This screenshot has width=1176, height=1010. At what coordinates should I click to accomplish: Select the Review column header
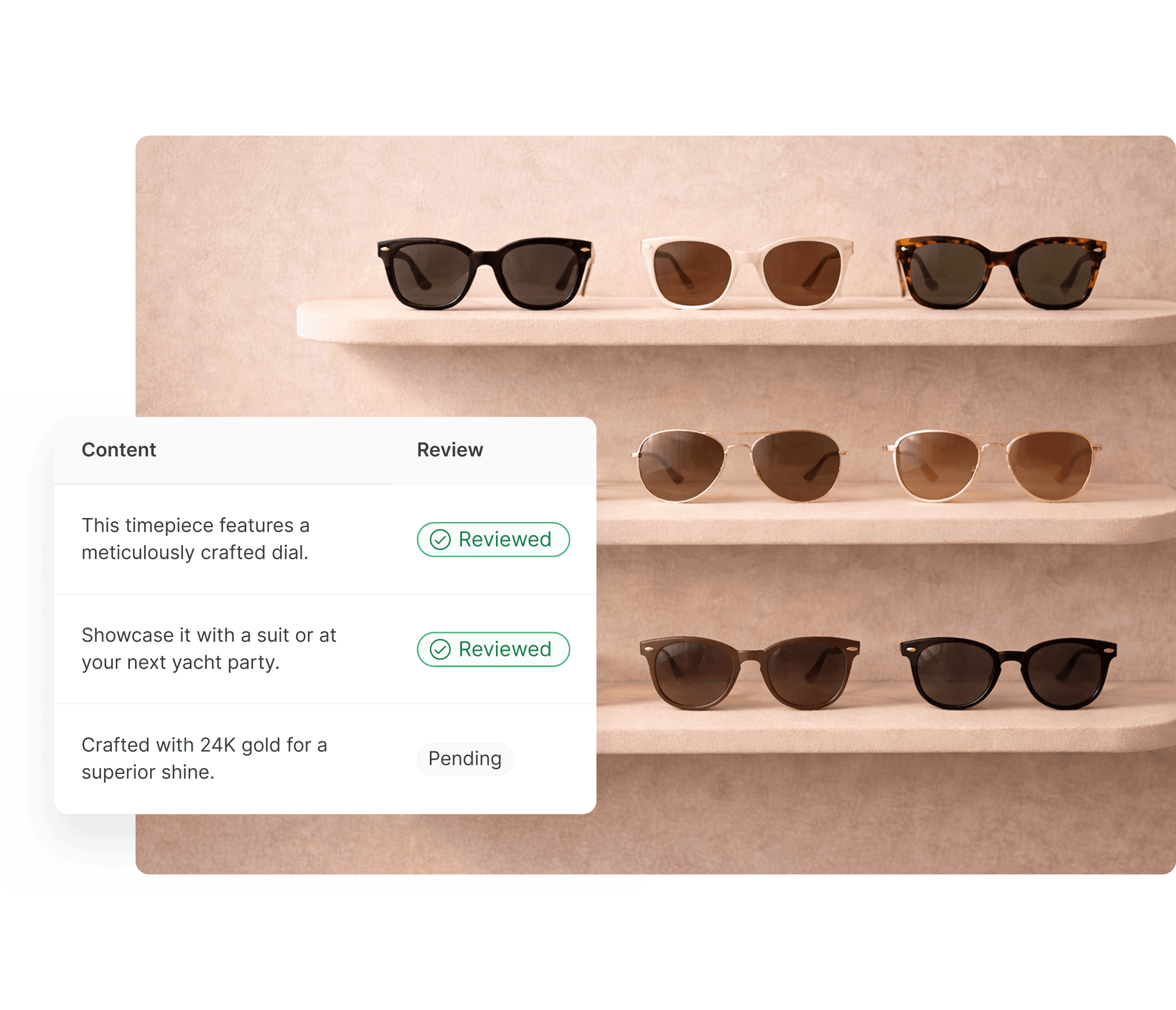pyautogui.click(x=450, y=450)
